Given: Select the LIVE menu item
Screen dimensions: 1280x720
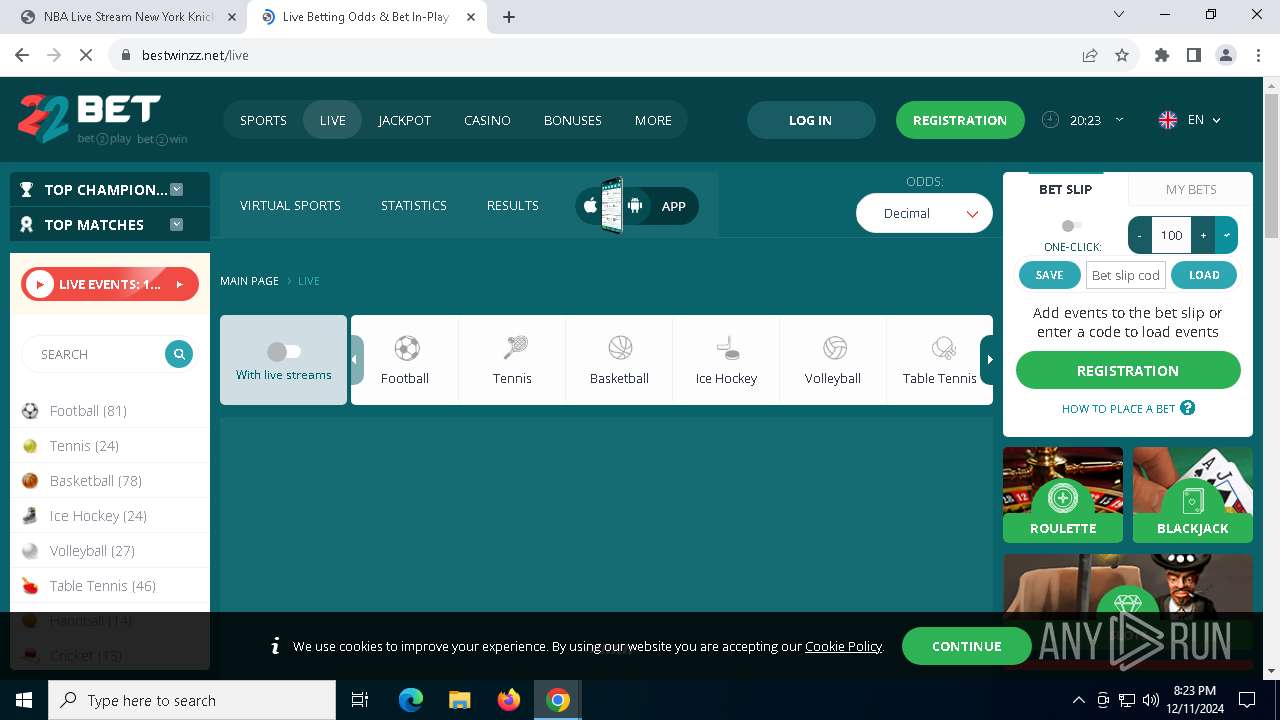Looking at the screenshot, I should point(333,120).
